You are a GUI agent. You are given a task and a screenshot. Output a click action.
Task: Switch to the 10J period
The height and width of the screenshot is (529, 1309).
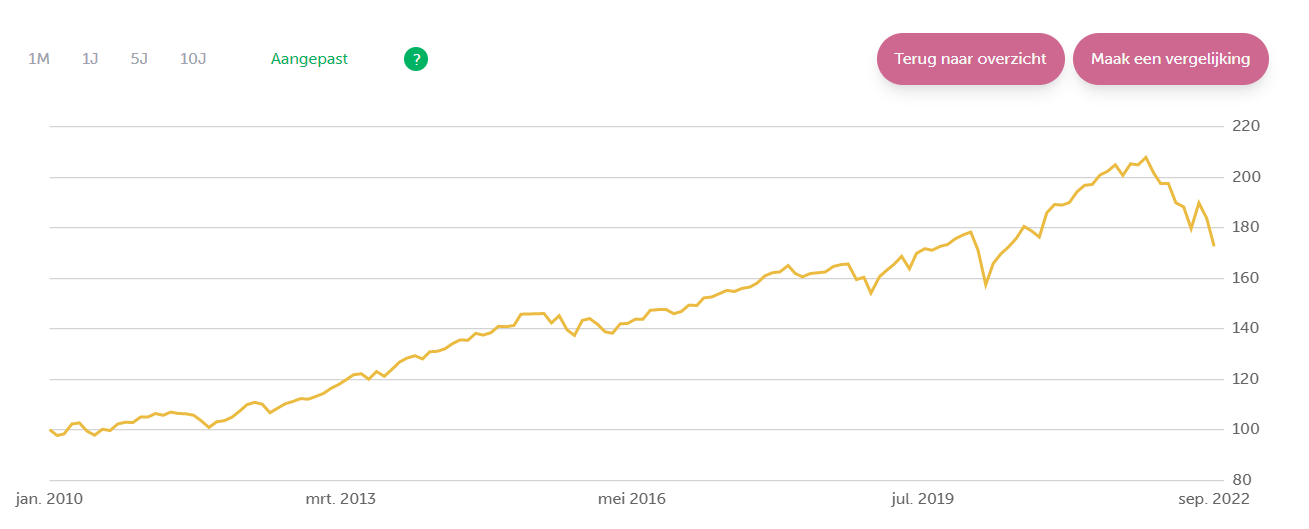coord(193,59)
